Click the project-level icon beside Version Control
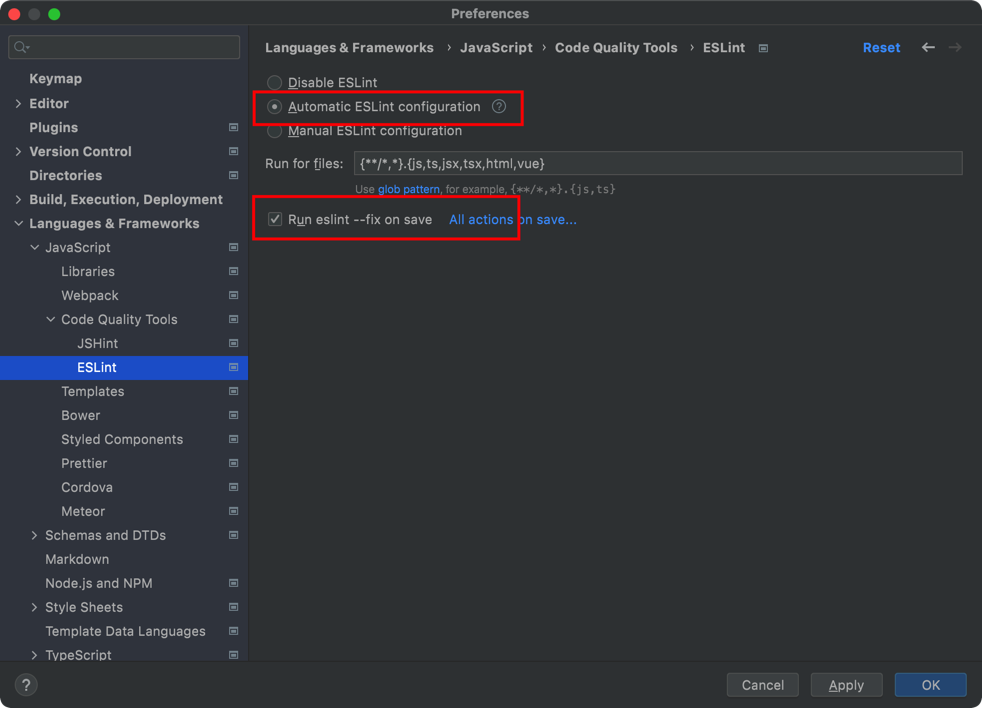The height and width of the screenshot is (708, 982). click(234, 151)
